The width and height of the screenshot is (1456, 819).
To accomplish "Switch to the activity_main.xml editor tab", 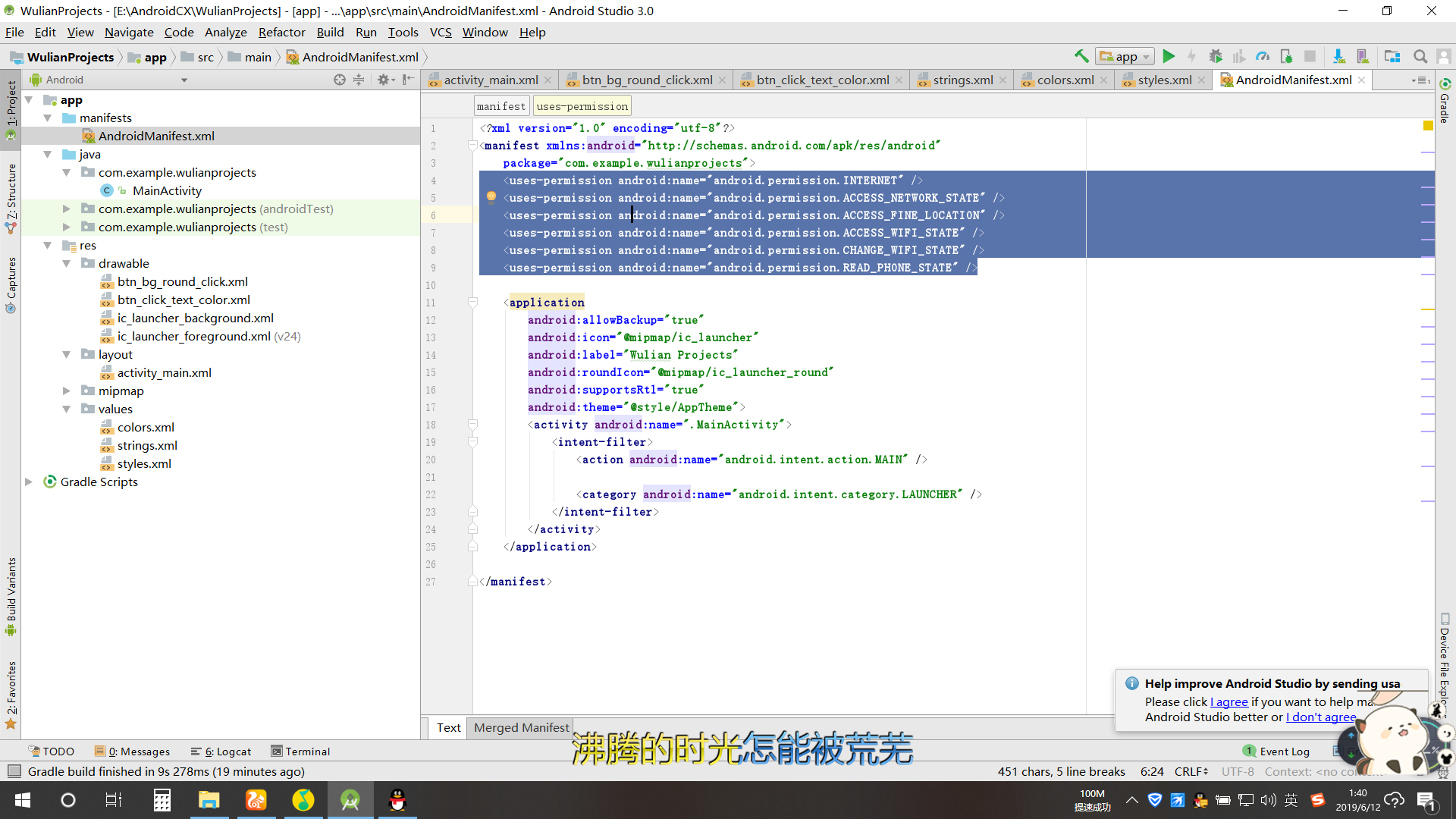I will point(491,80).
